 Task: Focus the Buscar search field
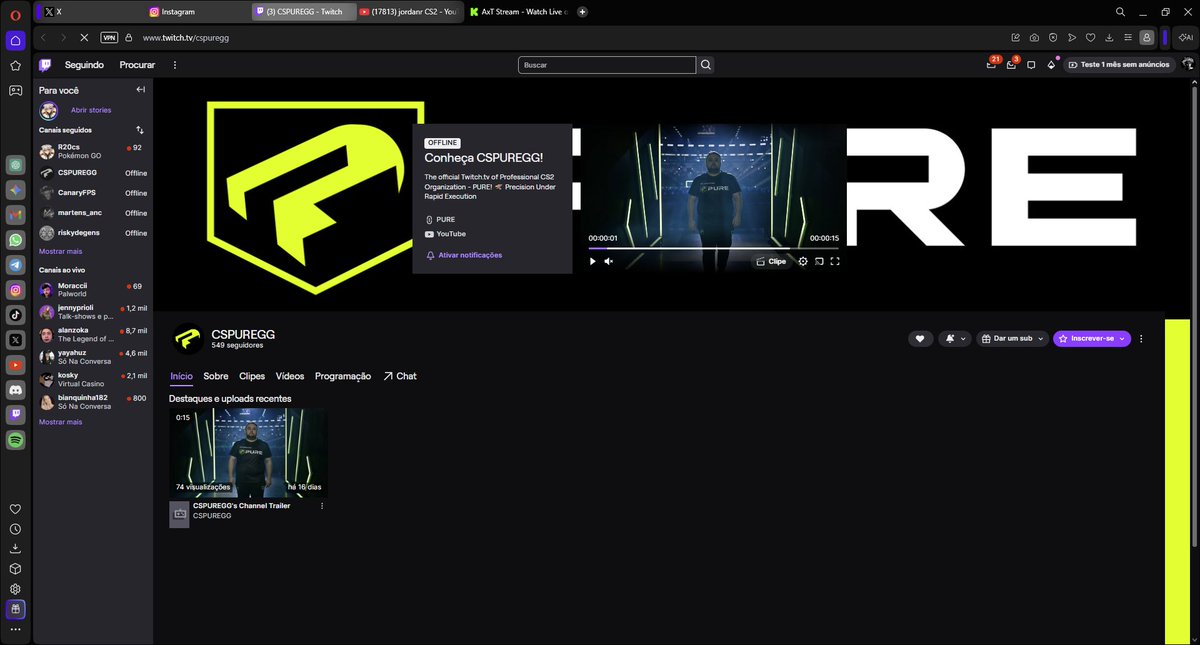pos(607,65)
